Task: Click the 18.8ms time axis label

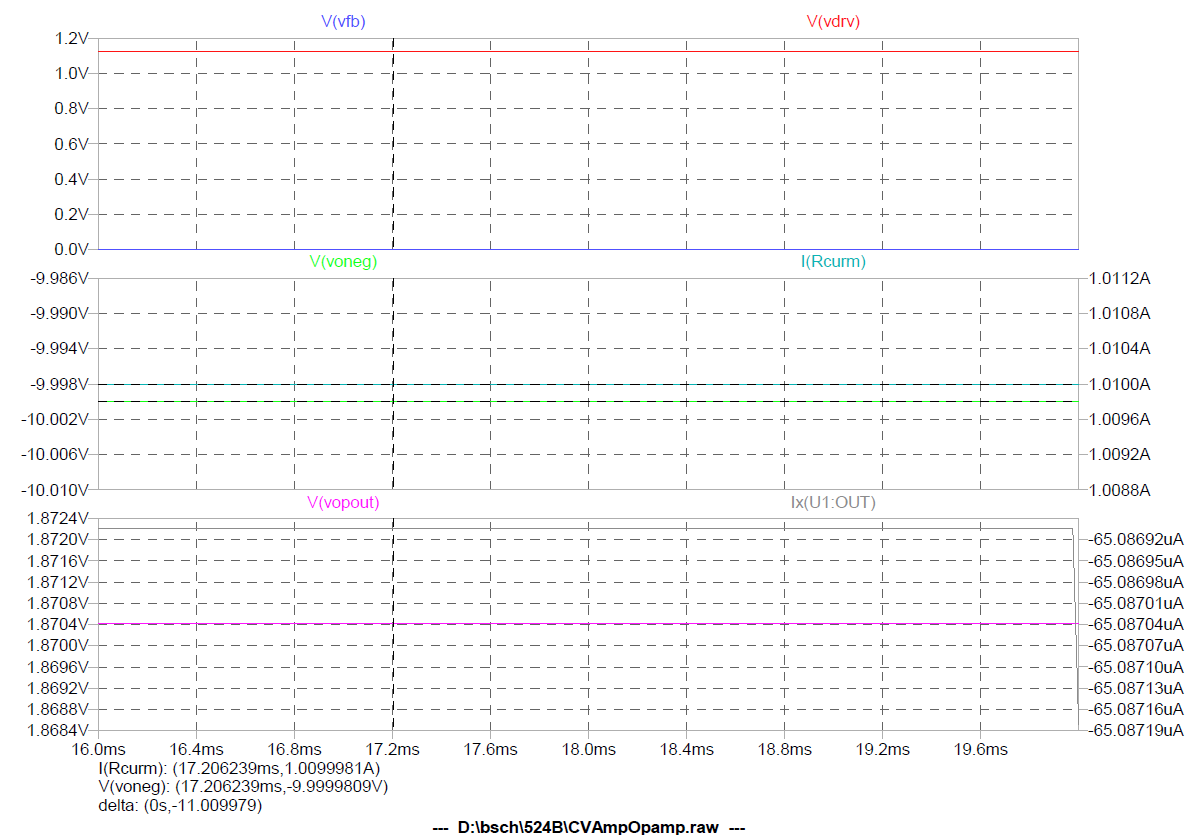Action: (784, 749)
